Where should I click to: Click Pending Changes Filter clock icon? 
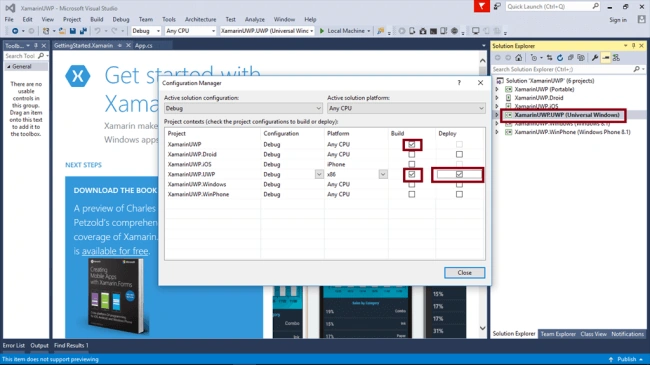coord(534,58)
